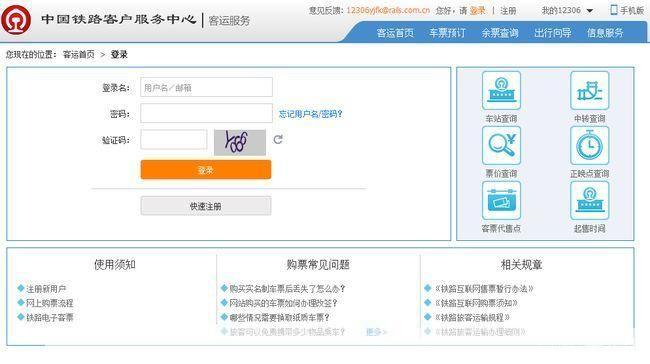Click the 更多> link under FAQs
The width and height of the screenshot is (650, 364).
[x=376, y=332]
